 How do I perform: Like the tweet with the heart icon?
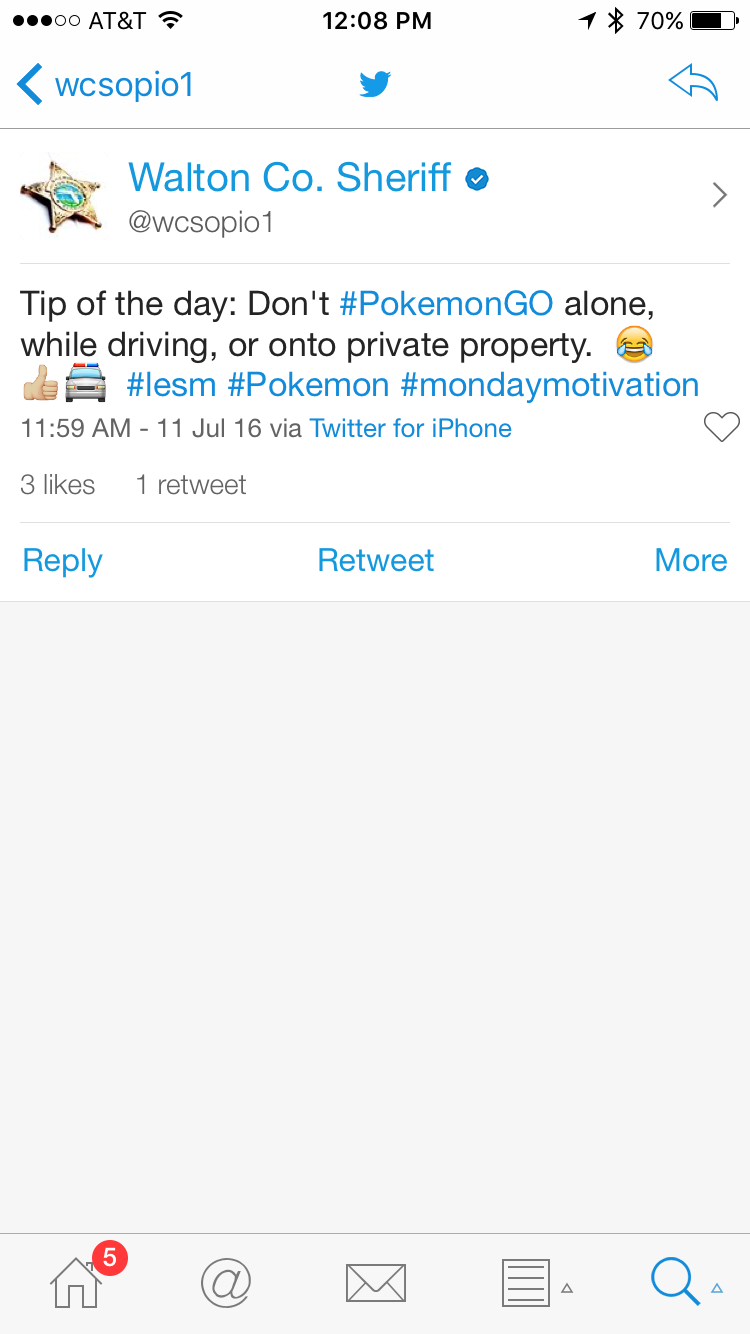(721, 427)
